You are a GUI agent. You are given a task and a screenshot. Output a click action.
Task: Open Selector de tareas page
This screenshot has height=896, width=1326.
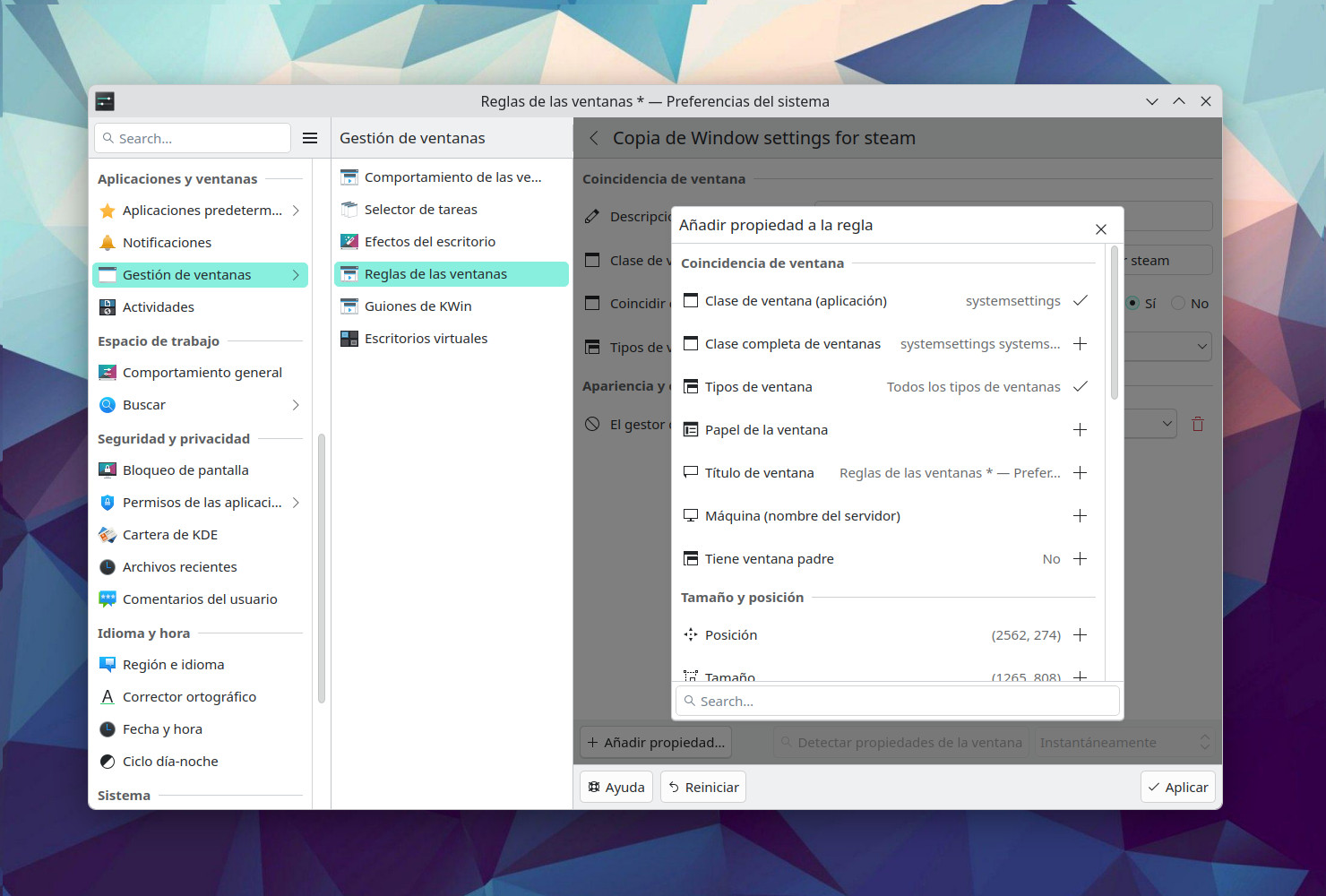point(452,210)
